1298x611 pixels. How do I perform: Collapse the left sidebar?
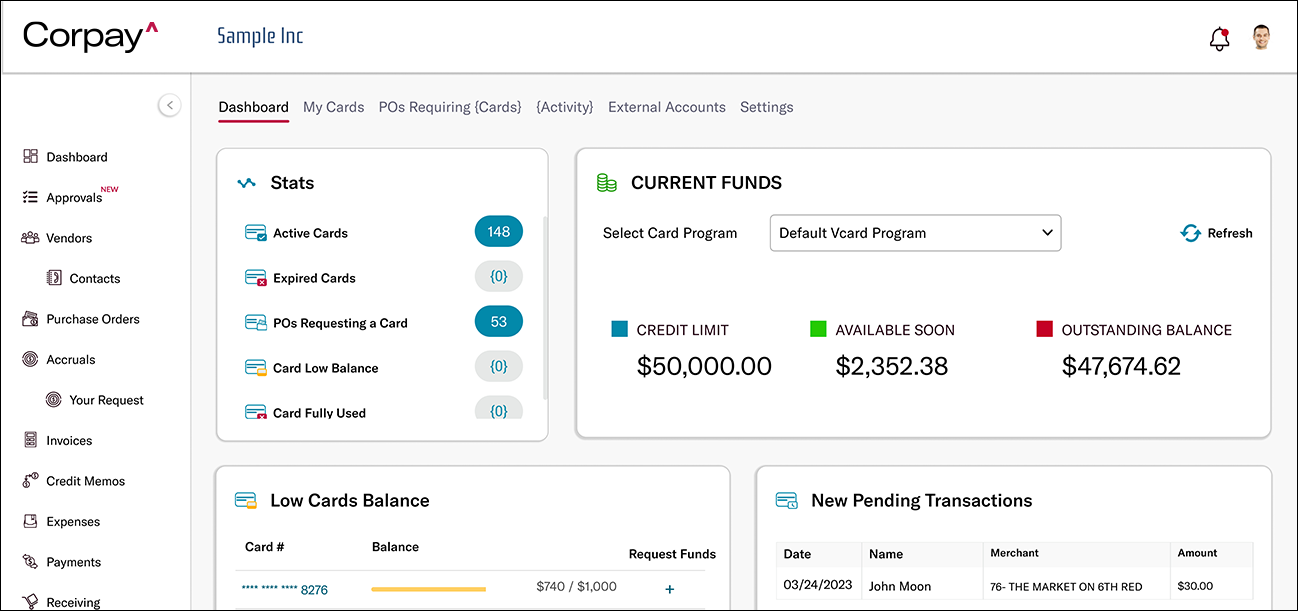(170, 105)
